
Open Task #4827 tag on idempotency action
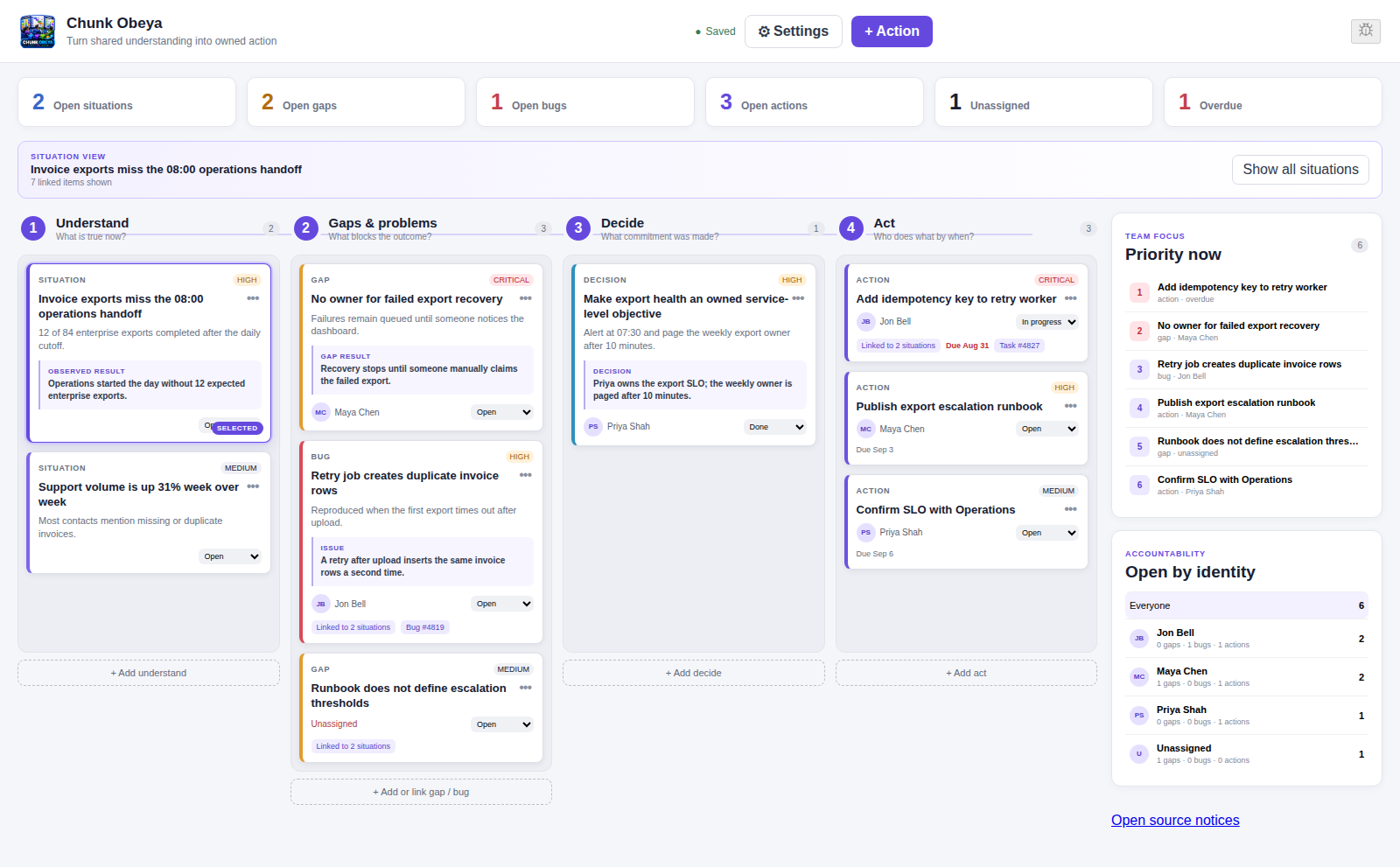tap(1019, 346)
